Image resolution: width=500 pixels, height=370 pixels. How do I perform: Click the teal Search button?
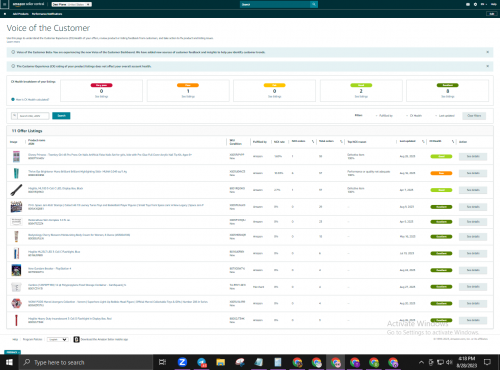pyautogui.click(x=61, y=116)
